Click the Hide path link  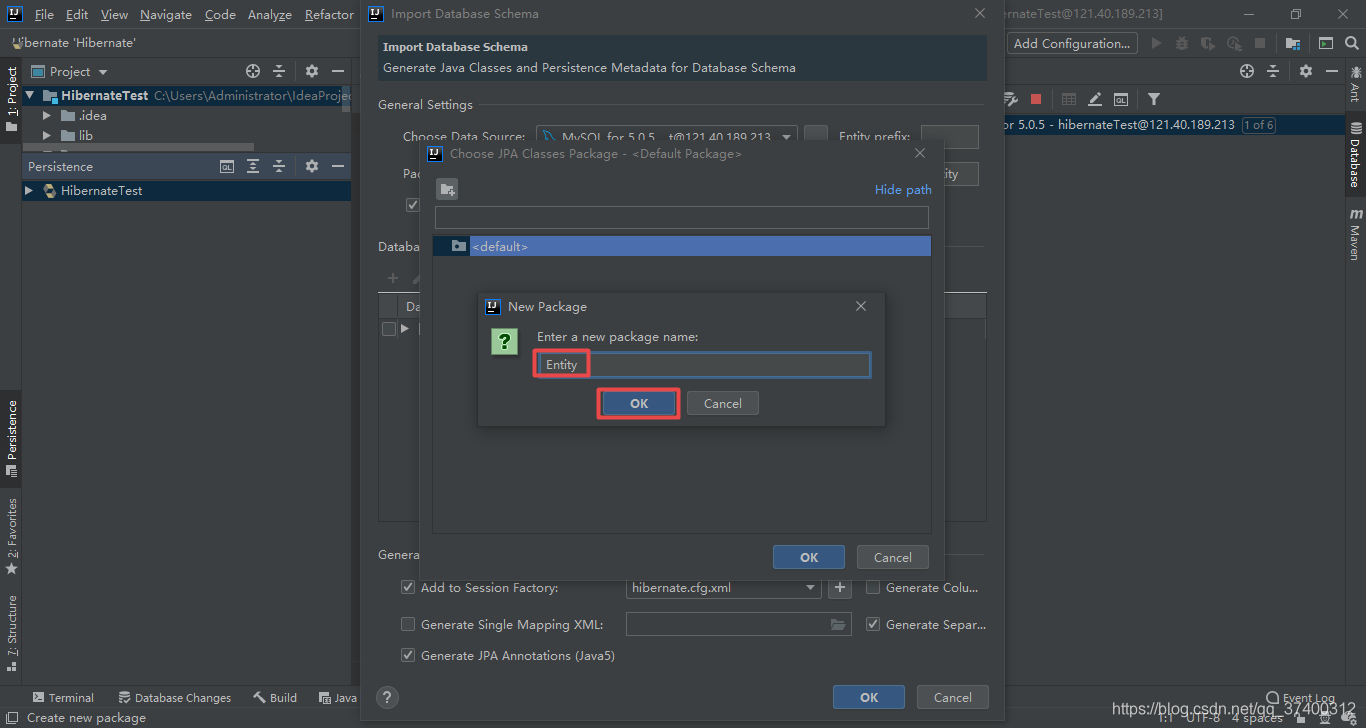[x=903, y=189]
